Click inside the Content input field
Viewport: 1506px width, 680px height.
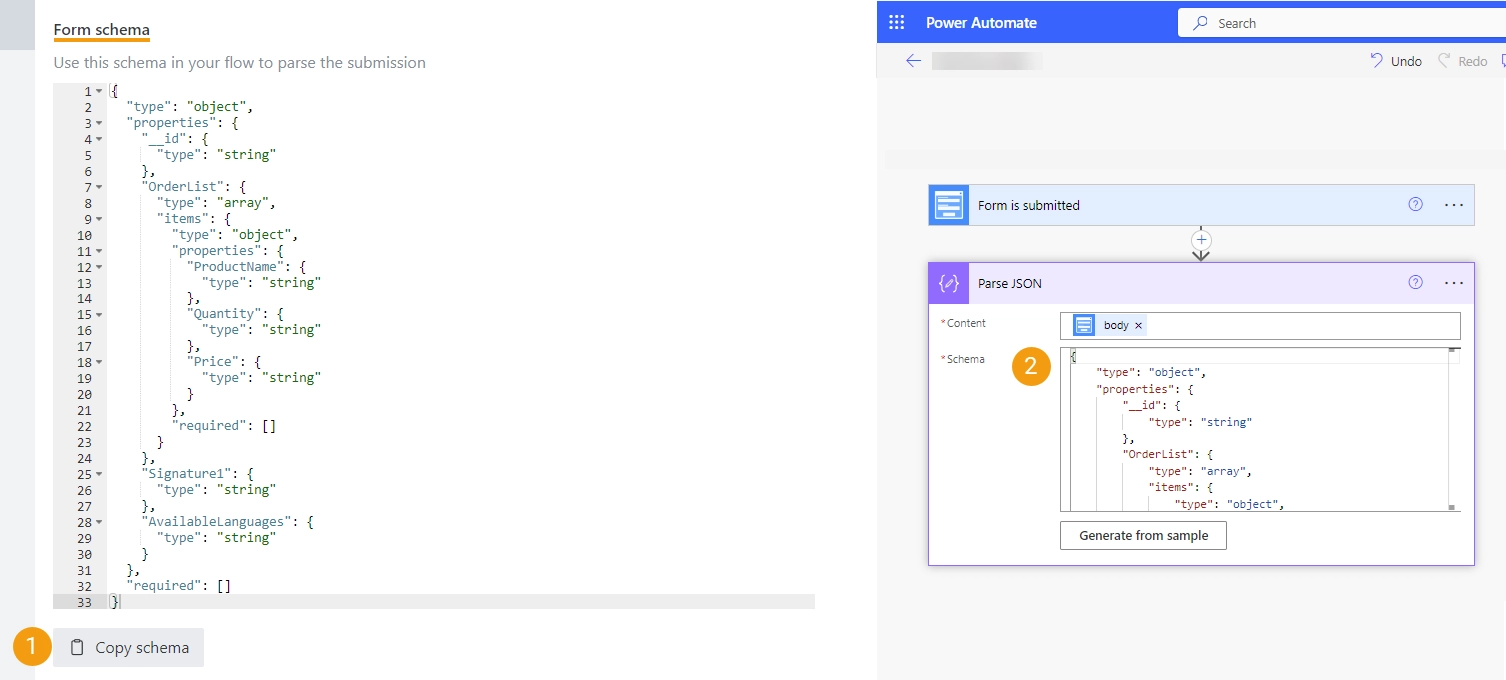tap(1260, 325)
